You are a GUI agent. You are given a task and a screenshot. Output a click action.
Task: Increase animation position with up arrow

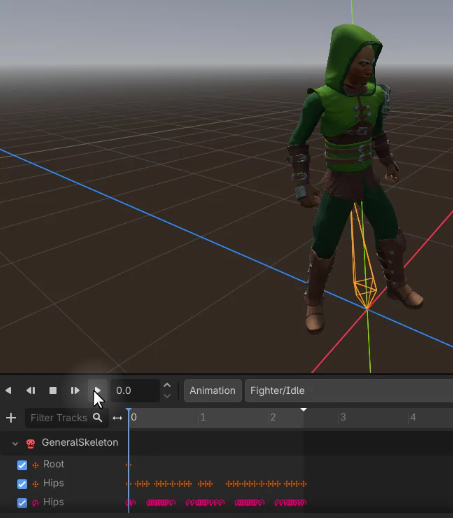pyautogui.click(x=167, y=385)
